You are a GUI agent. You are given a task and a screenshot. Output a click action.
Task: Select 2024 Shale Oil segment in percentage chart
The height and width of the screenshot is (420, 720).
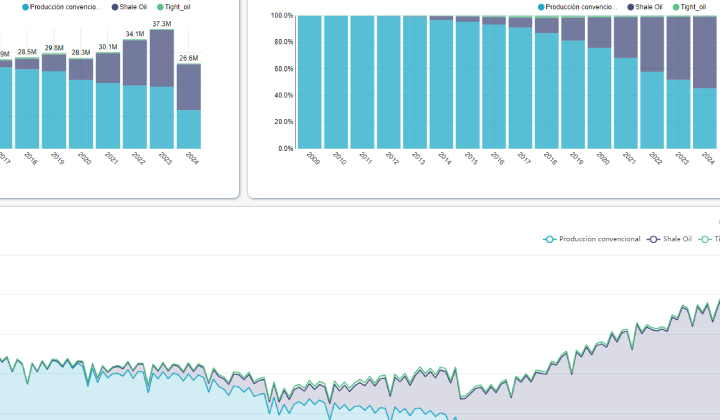(705, 52)
